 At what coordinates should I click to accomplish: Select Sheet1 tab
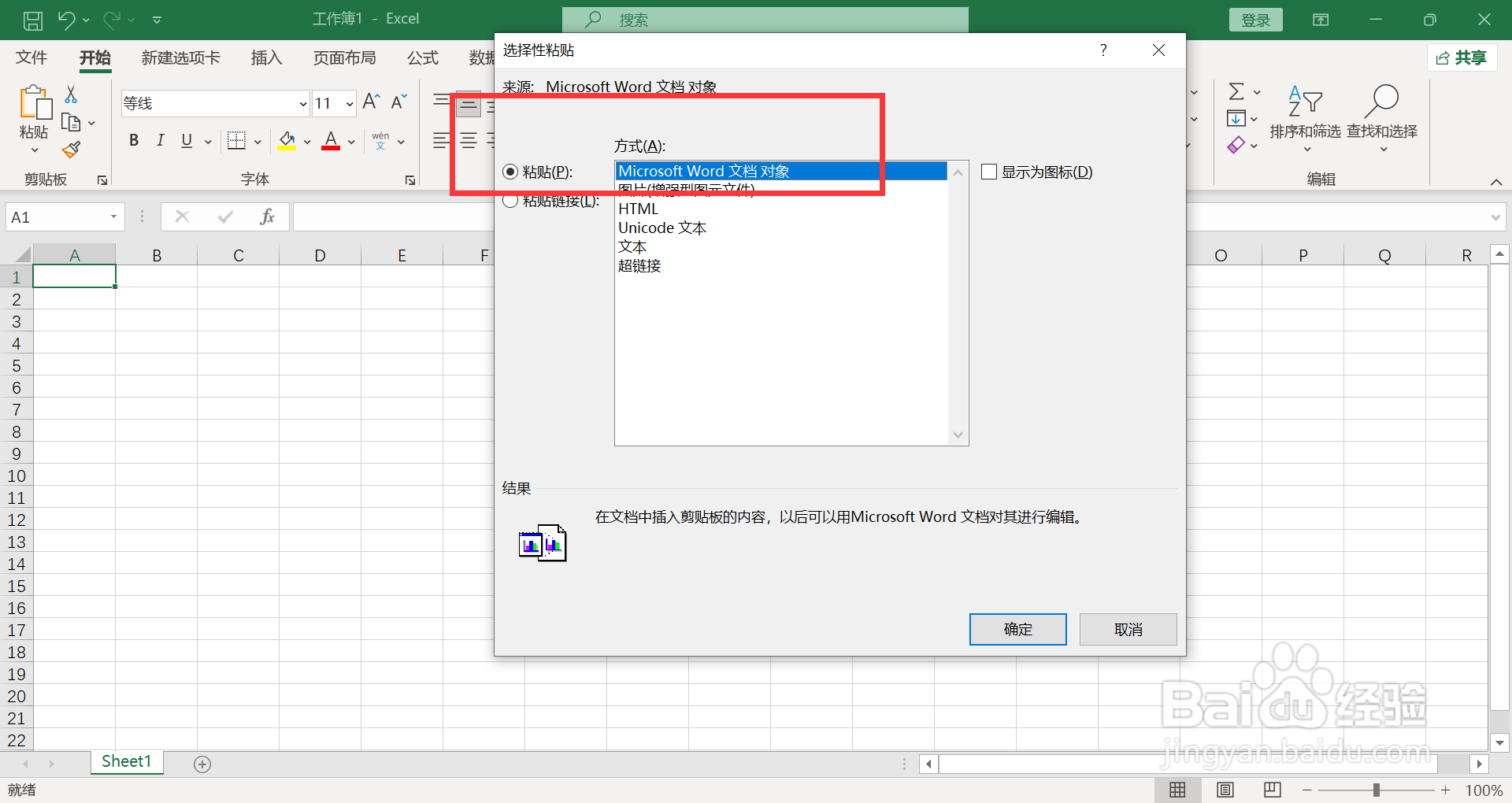pyautogui.click(x=127, y=761)
